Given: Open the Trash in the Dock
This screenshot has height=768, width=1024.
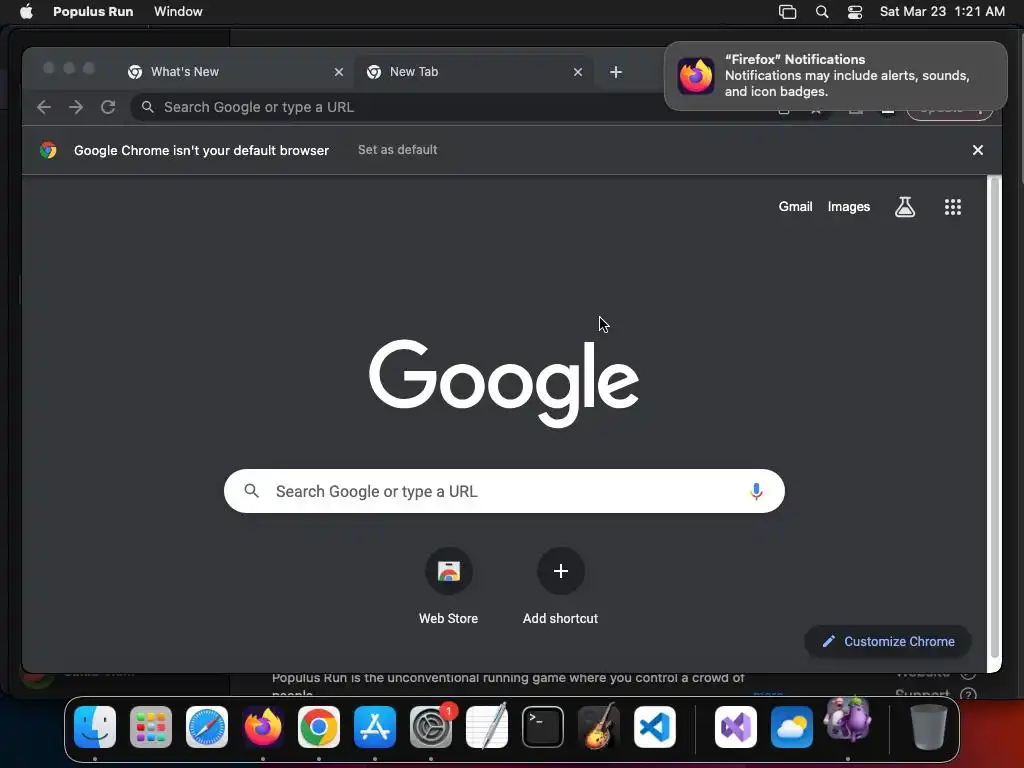Looking at the screenshot, I should point(929,727).
